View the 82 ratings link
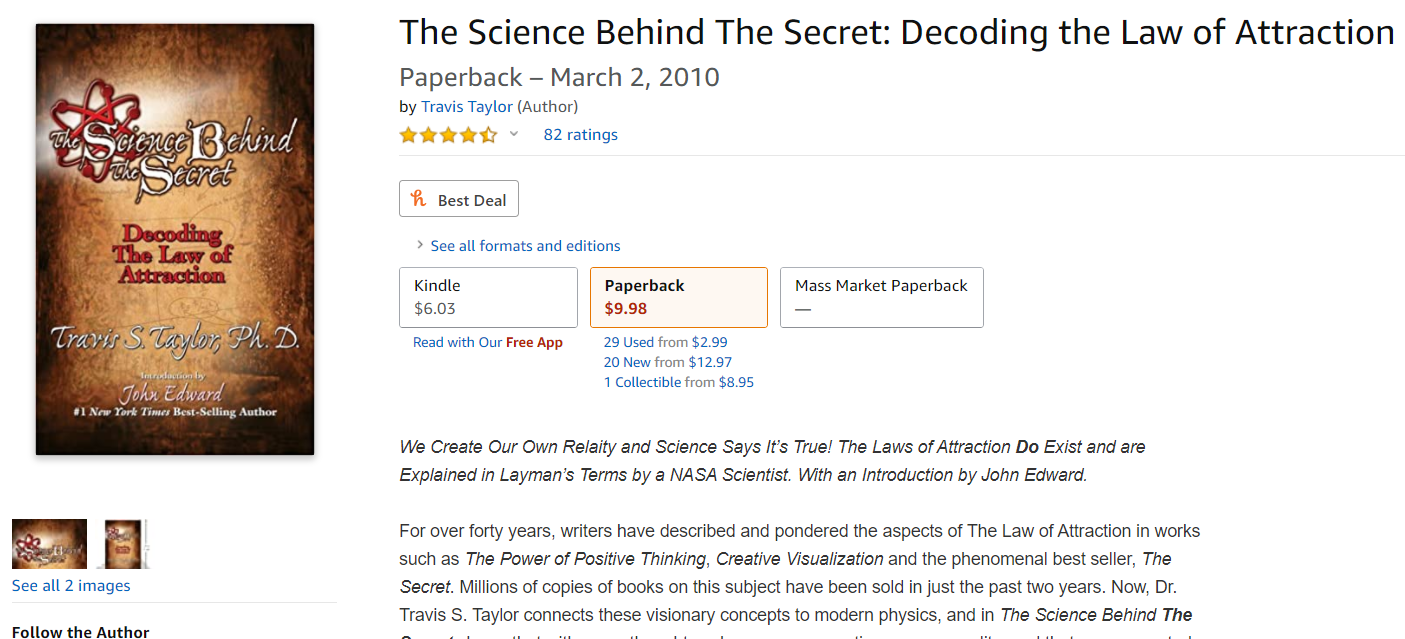 581,134
